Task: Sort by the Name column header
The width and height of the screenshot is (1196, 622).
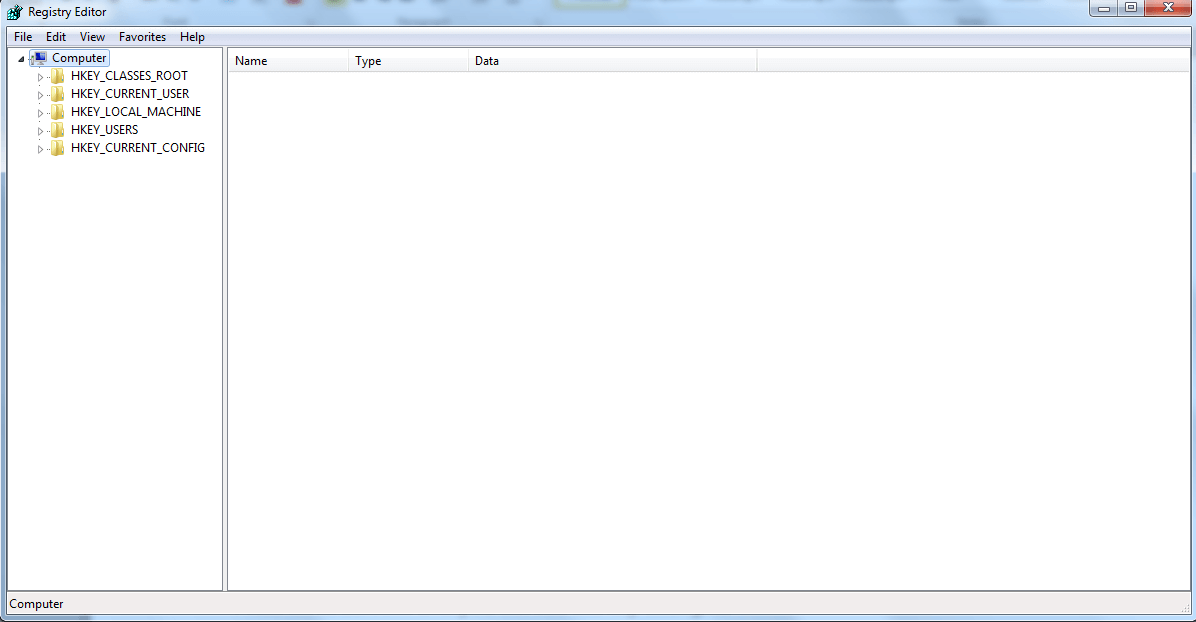Action: tap(288, 61)
